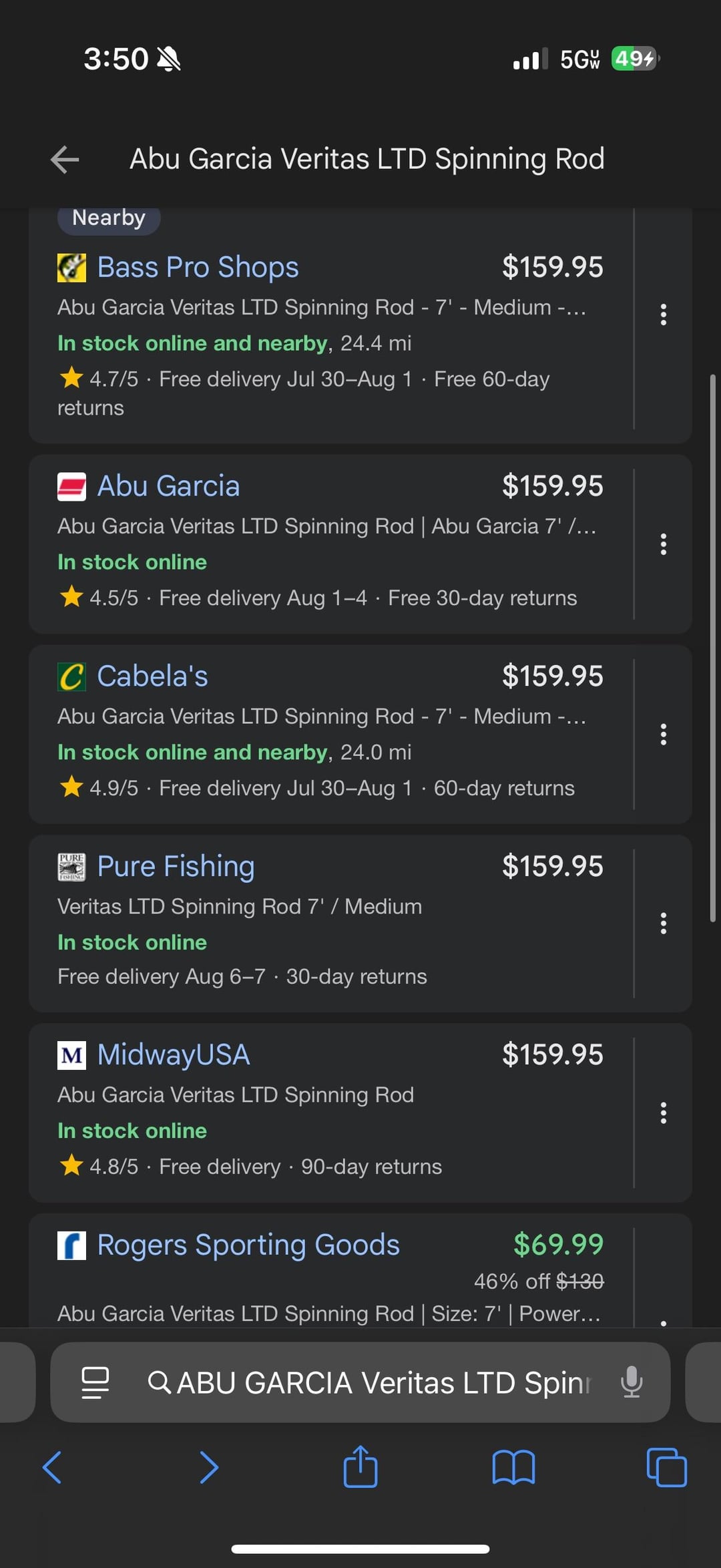Tap the Nearby filter chip
The height and width of the screenshot is (1568, 721).
109,218
